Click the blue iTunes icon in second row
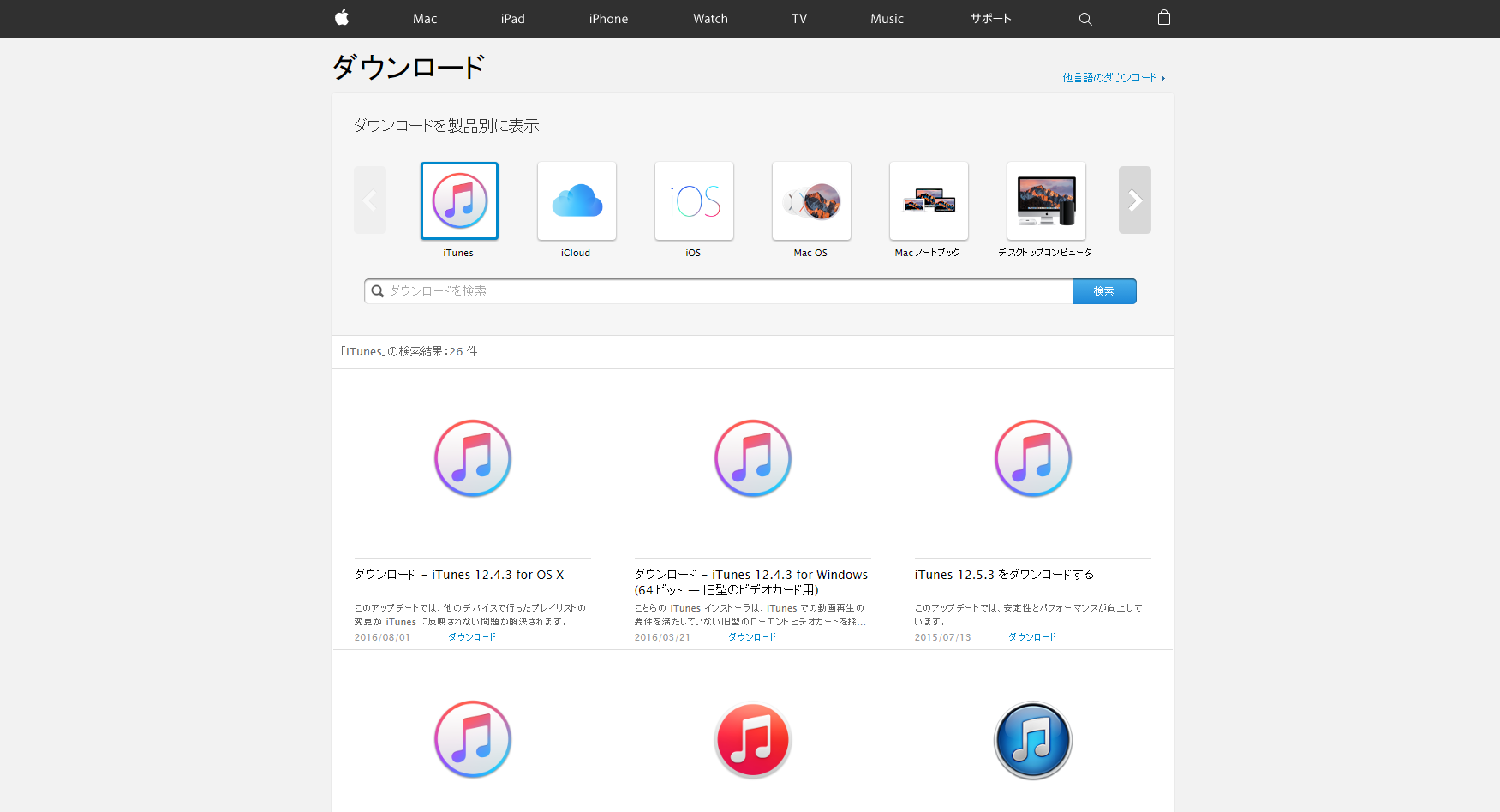The width and height of the screenshot is (1500, 812). point(1033,740)
